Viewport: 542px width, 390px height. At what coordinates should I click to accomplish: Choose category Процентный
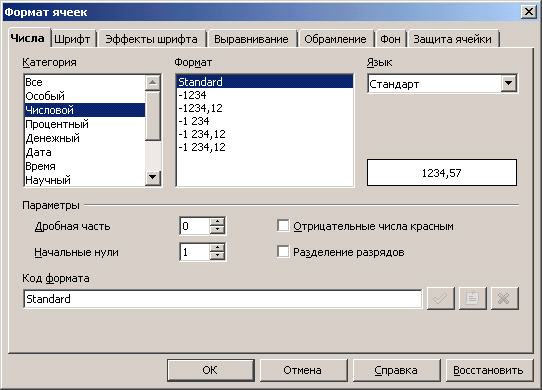(x=85, y=124)
